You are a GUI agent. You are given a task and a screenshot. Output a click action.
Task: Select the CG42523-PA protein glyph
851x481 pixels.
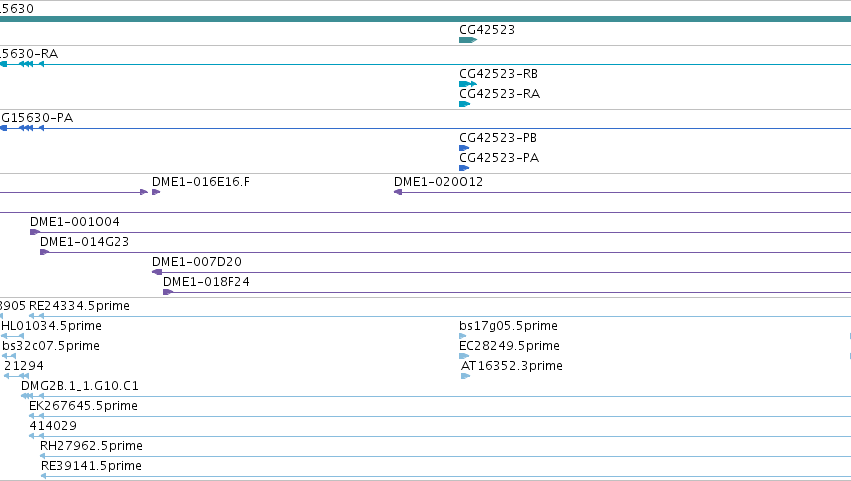click(x=464, y=168)
